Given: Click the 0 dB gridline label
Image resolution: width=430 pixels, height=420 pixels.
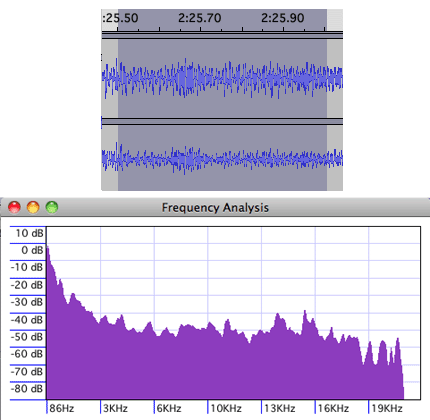Looking at the screenshot, I should [x=32, y=250].
